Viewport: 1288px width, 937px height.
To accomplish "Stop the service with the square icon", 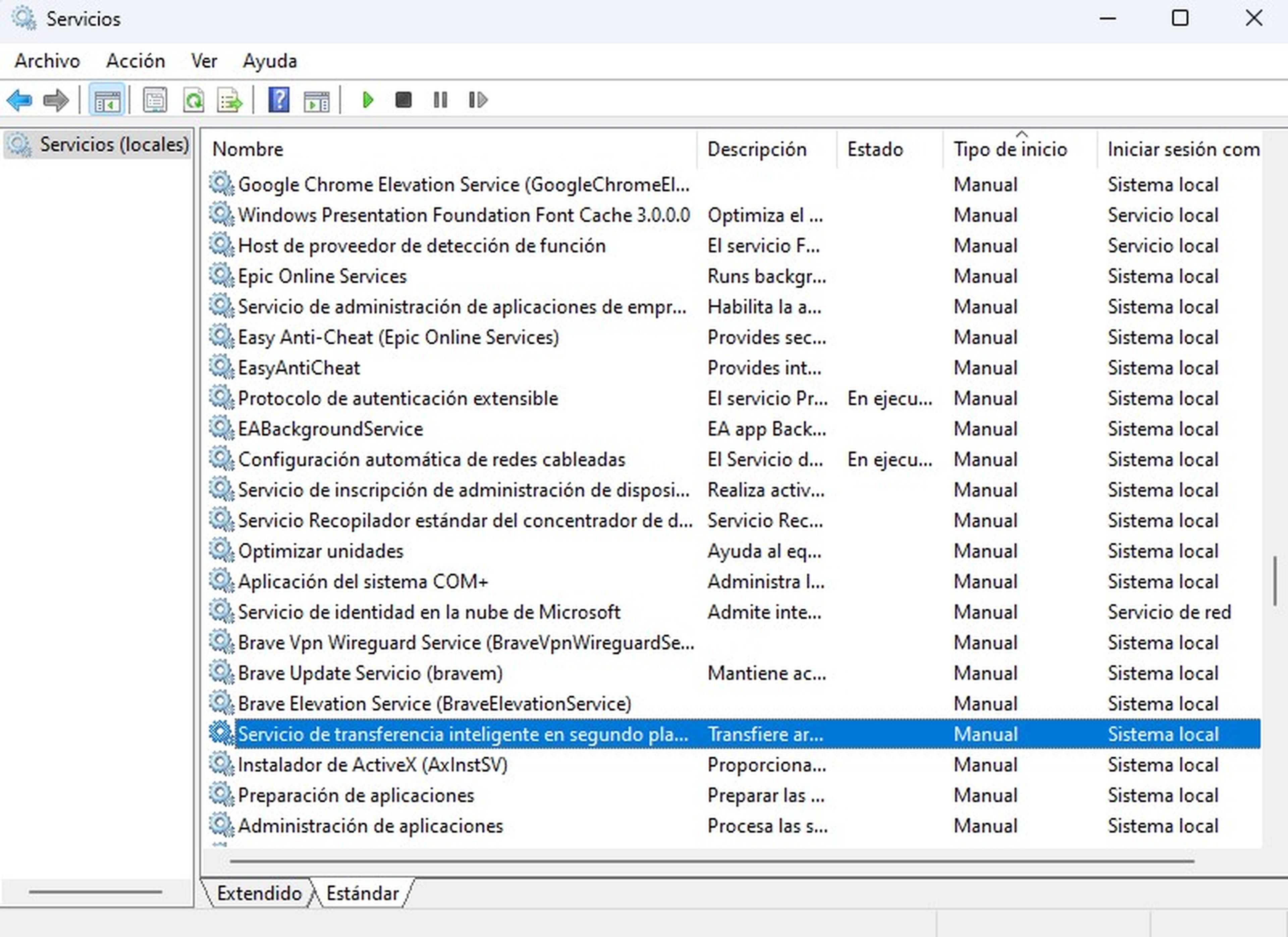I will click(403, 101).
